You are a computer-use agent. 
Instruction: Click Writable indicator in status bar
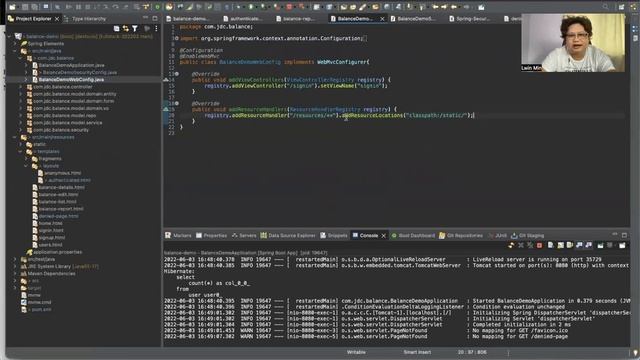pyautogui.click(x=356, y=352)
